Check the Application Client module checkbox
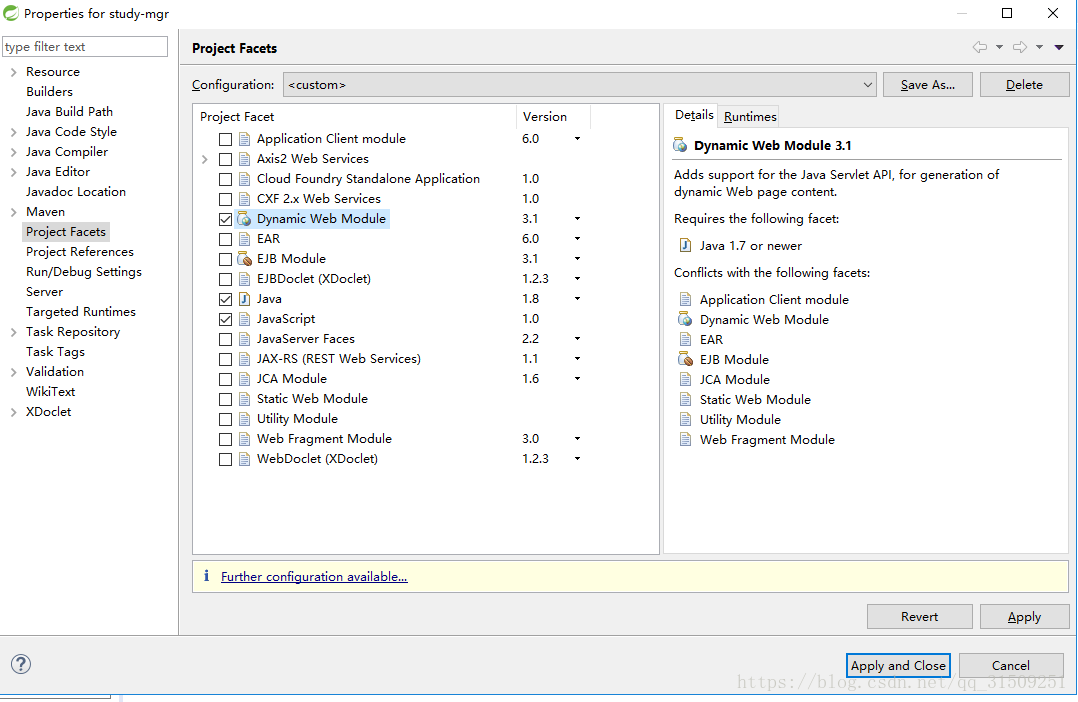The height and width of the screenshot is (702, 1078). [226, 139]
